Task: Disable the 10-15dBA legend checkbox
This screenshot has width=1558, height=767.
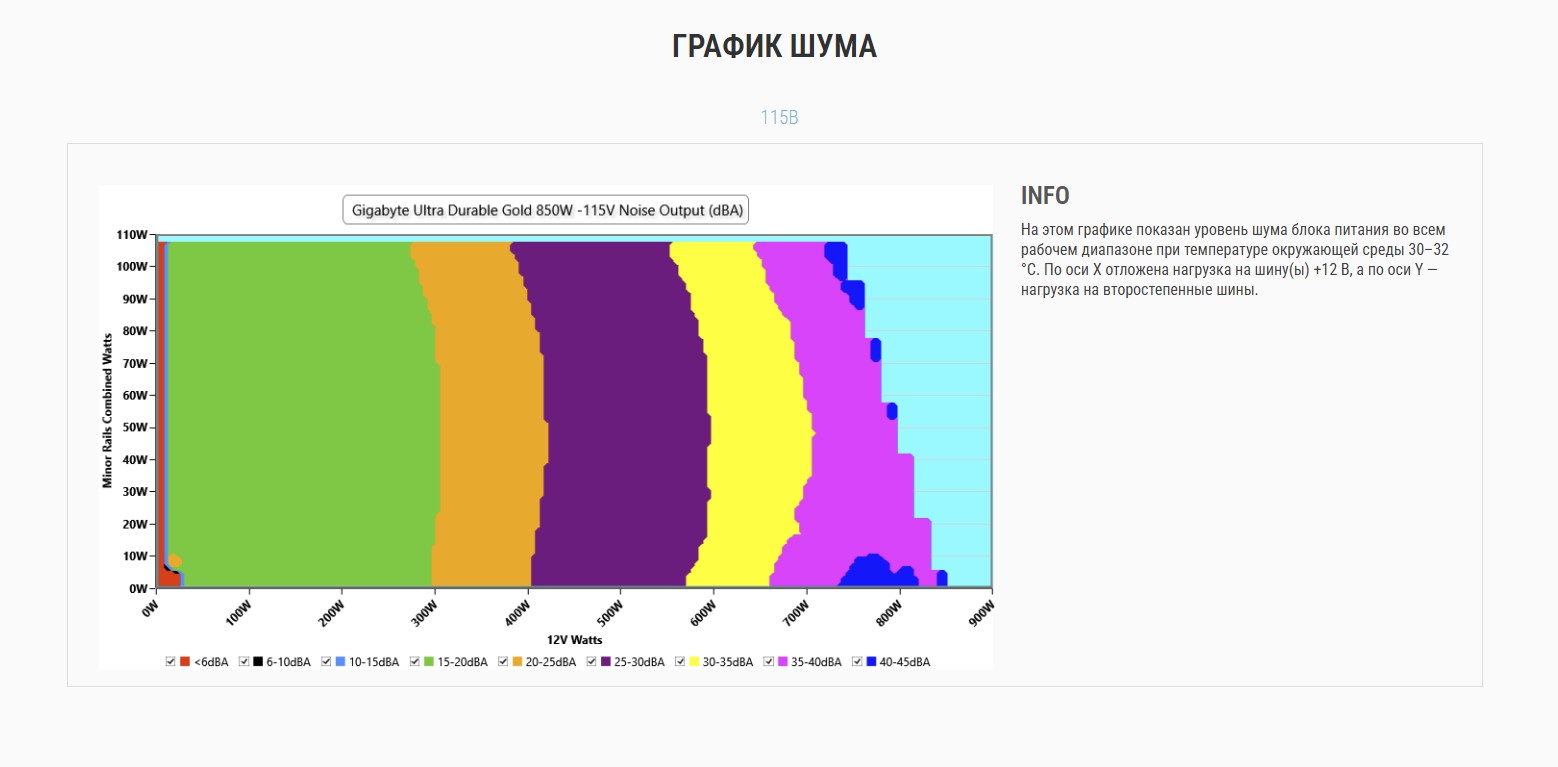Action: tap(326, 662)
